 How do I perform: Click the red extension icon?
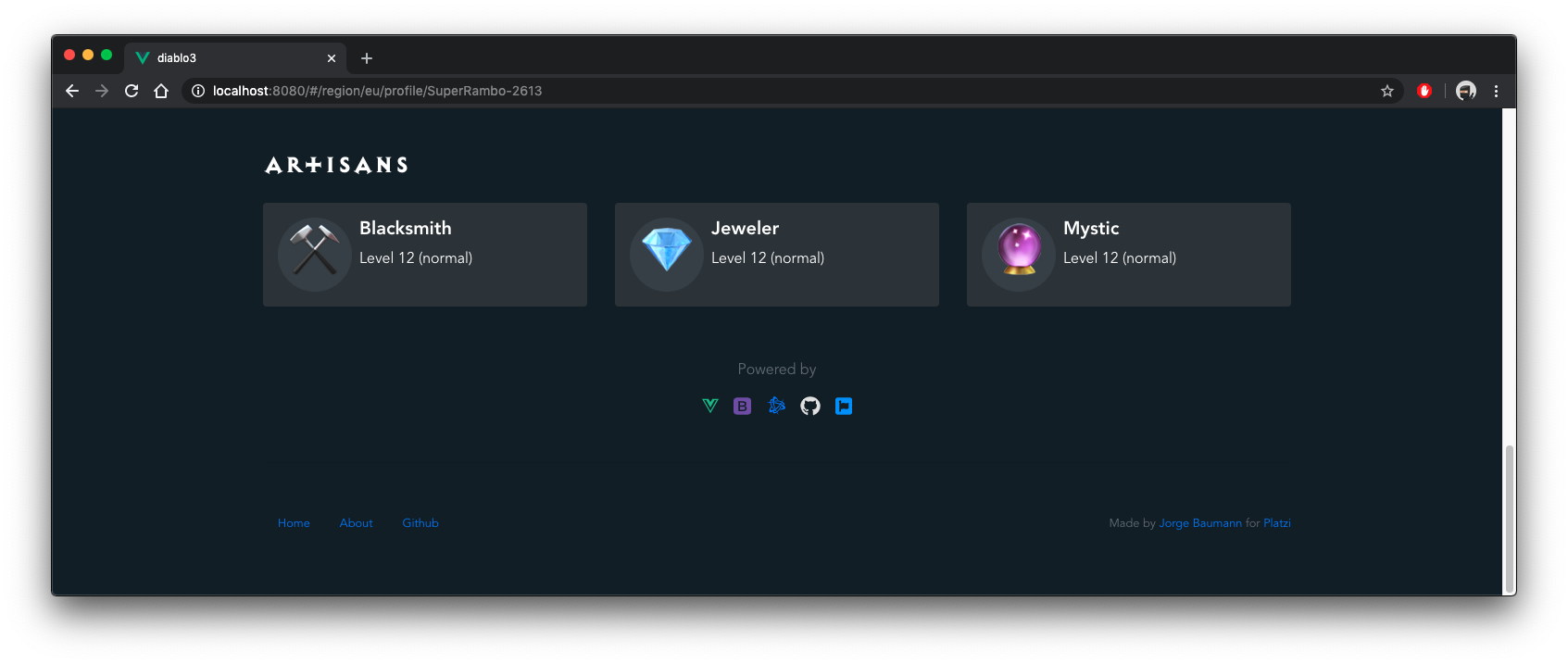[1424, 91]
